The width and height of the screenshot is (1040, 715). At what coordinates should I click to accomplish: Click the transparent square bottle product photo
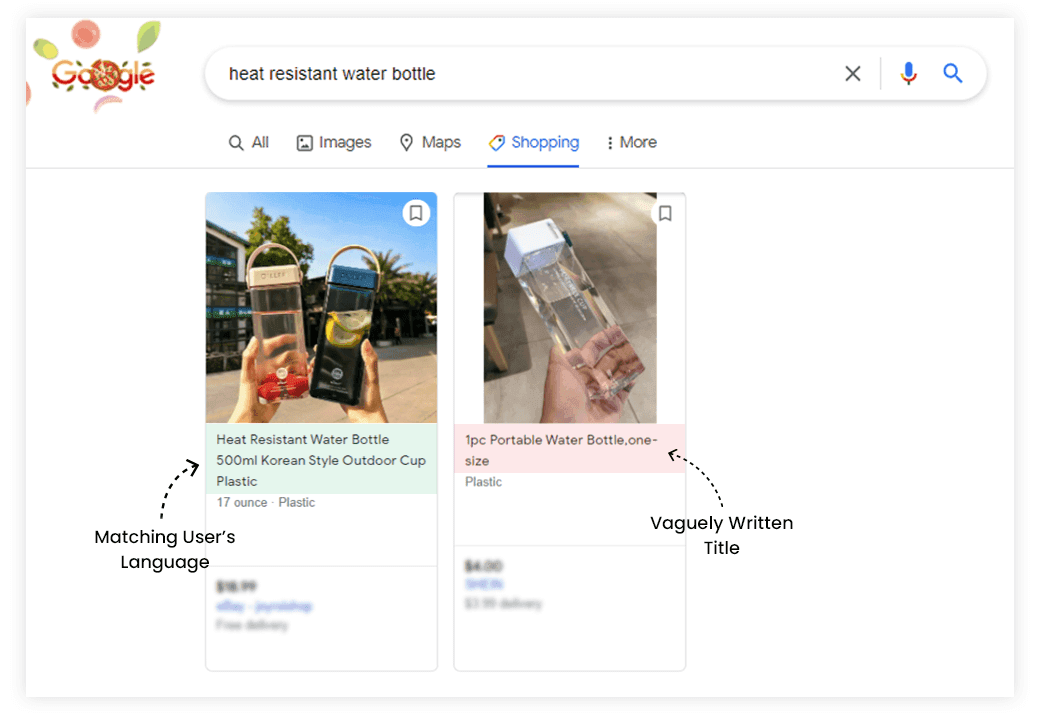coord(569,307)
